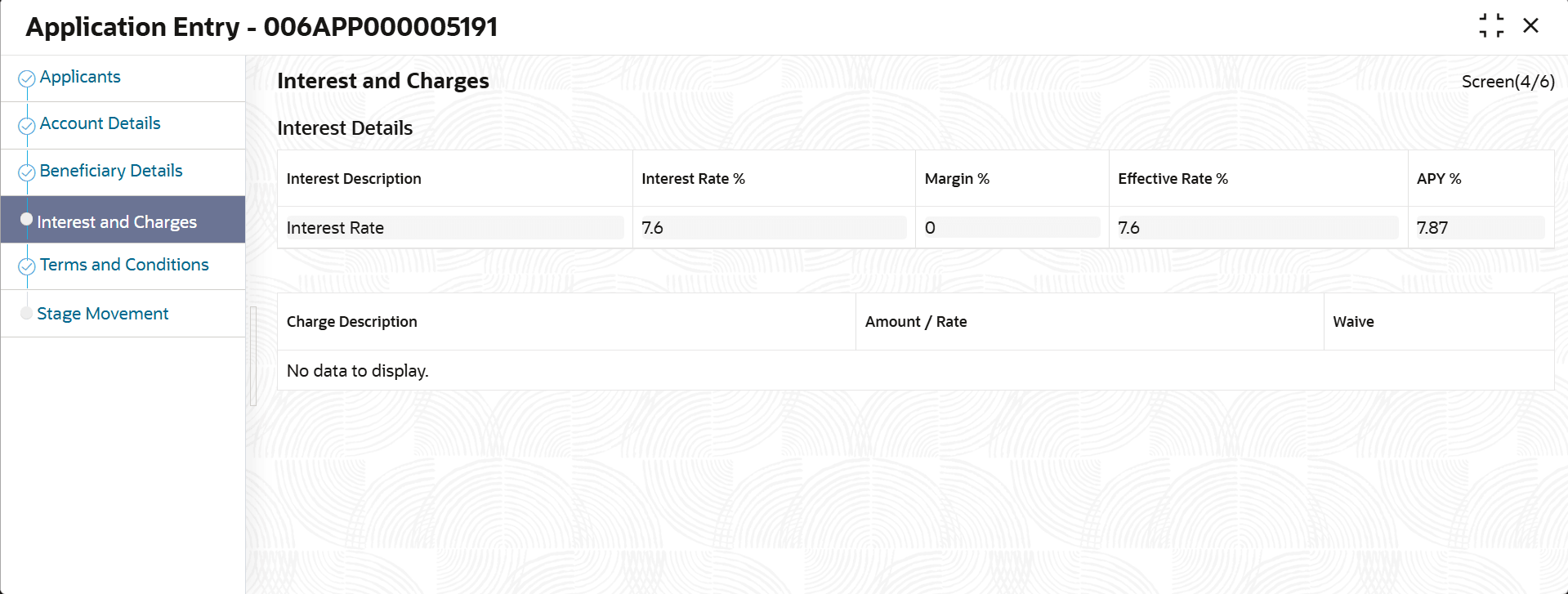Click the Interest Rate % value field

(773, 228)
